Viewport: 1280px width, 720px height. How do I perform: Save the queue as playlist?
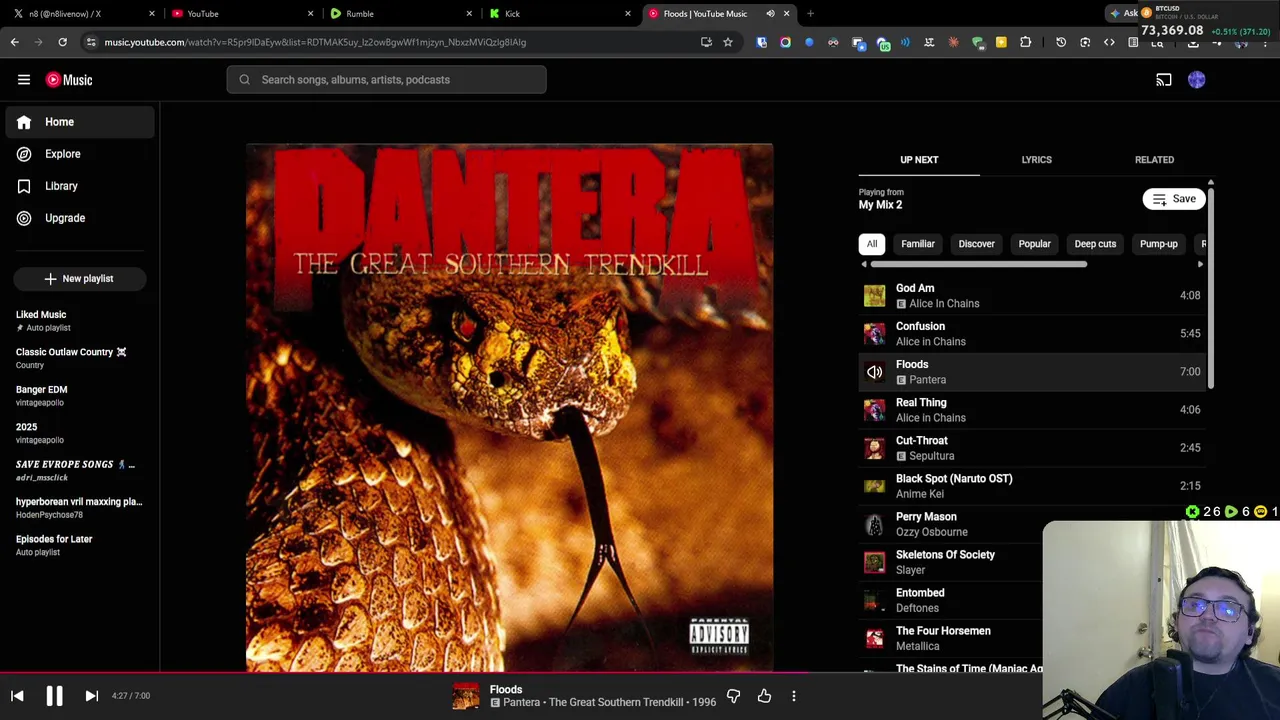click(x=1174, y=199)
